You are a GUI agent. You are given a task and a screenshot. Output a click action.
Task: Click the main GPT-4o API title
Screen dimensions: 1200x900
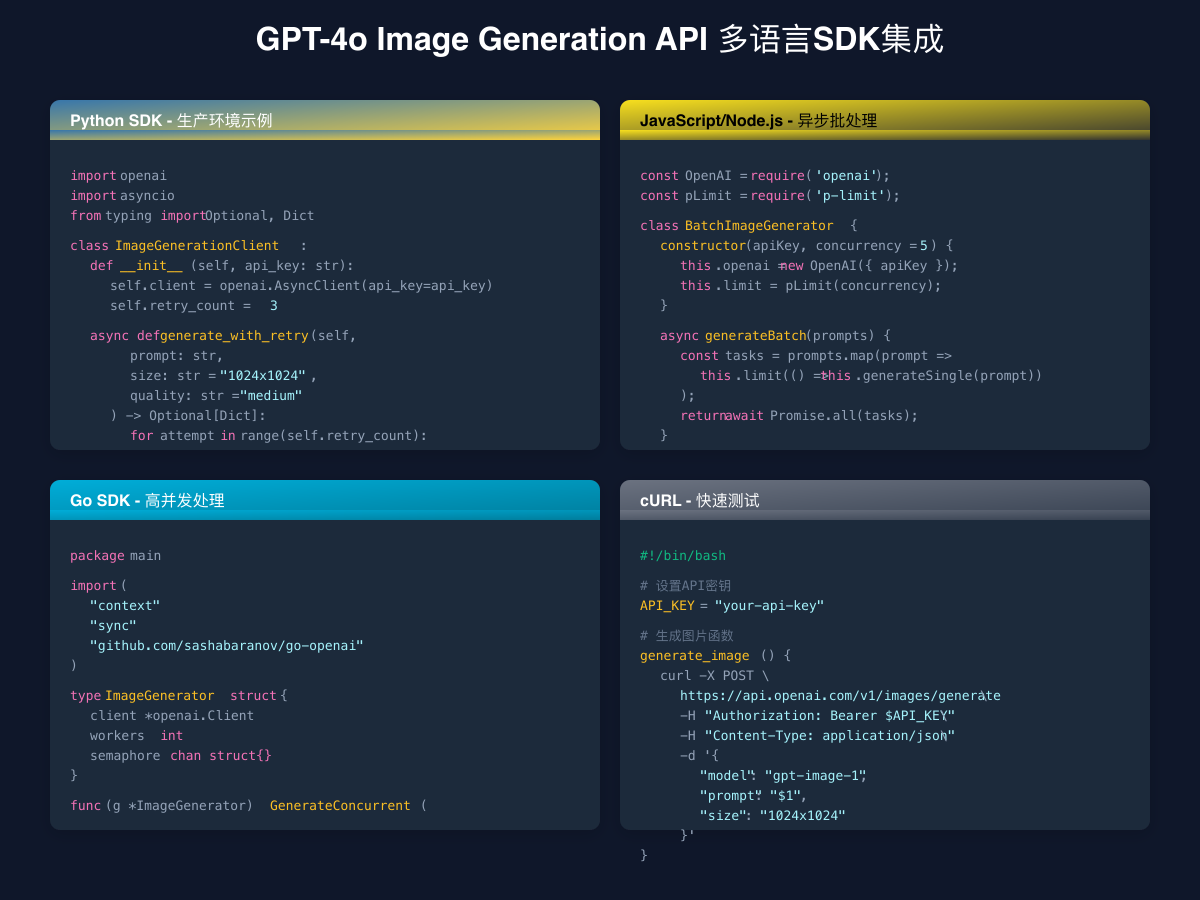[600, 40]
